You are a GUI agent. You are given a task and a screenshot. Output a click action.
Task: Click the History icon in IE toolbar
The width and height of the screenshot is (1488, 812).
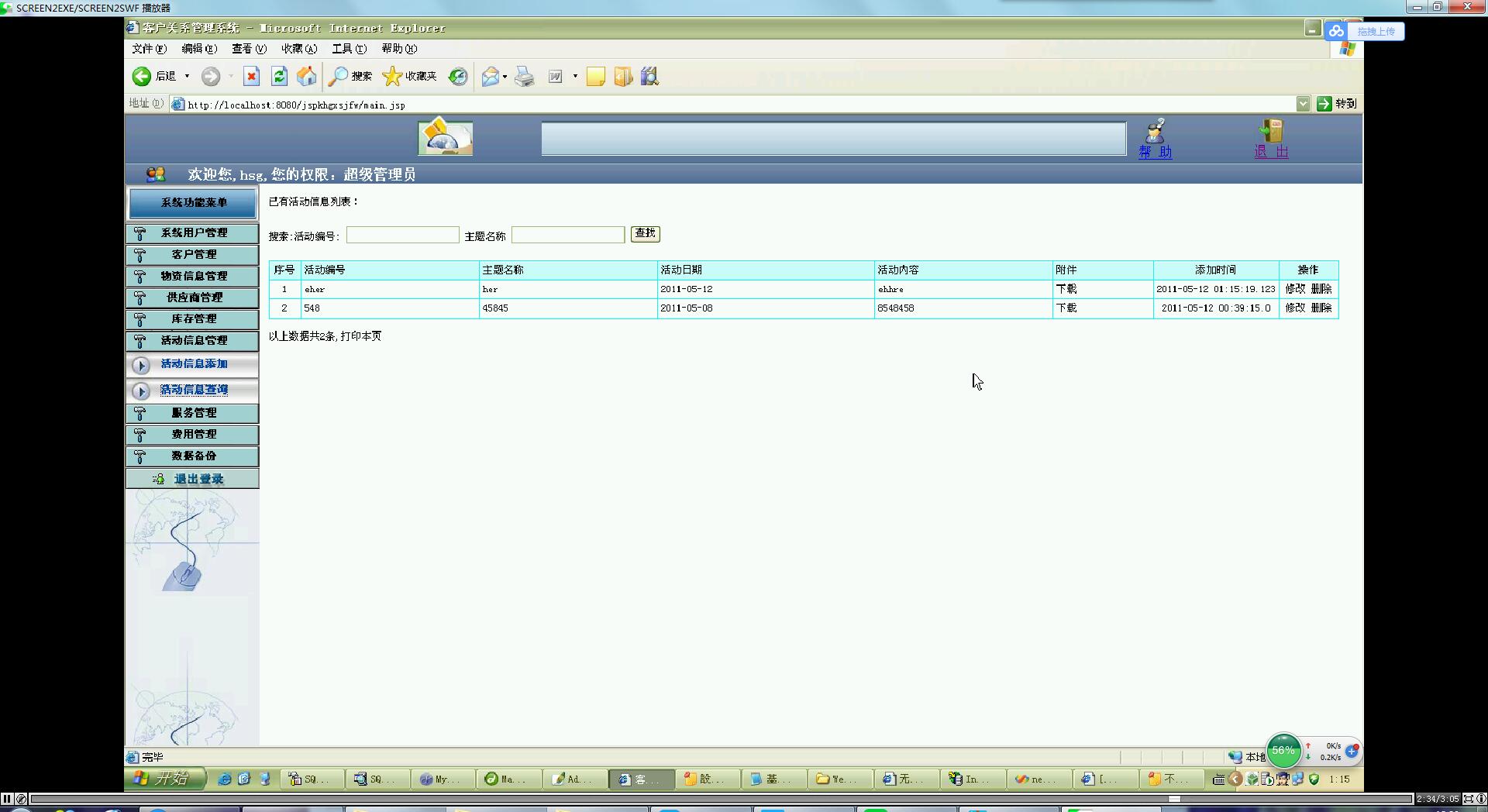[458, 76]
